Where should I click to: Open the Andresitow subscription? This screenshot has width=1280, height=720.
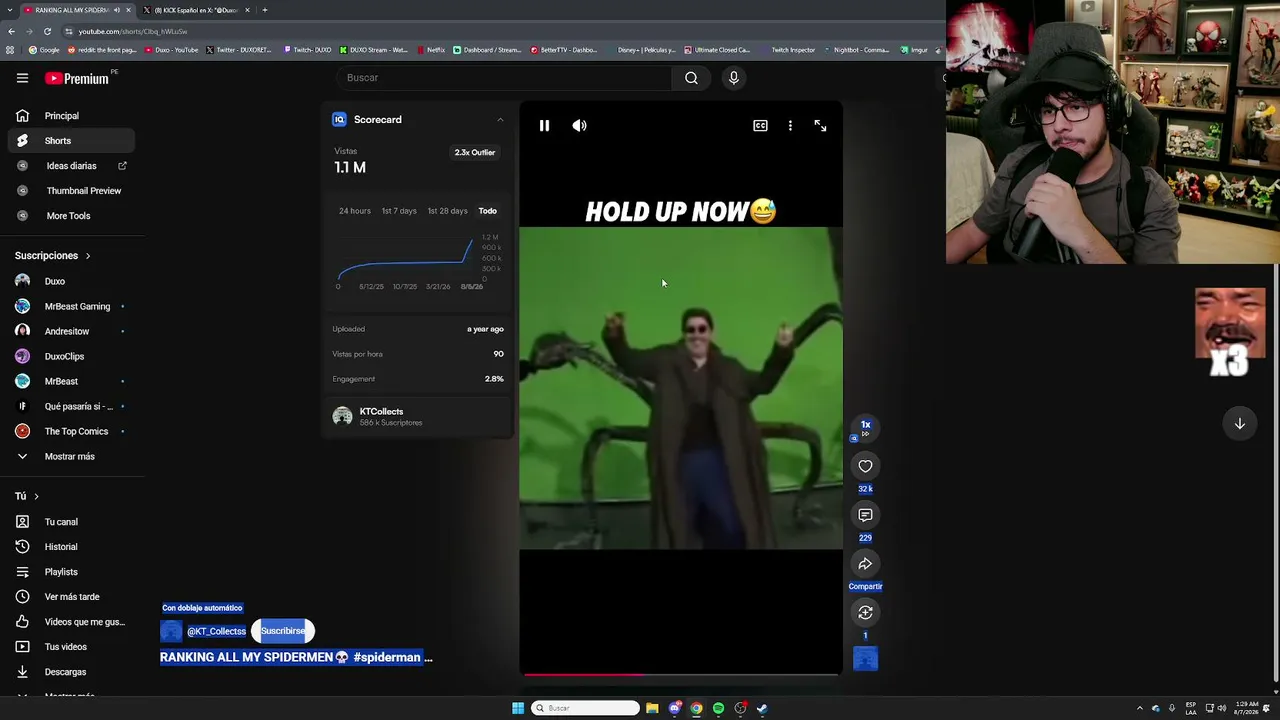coord(71,331)
